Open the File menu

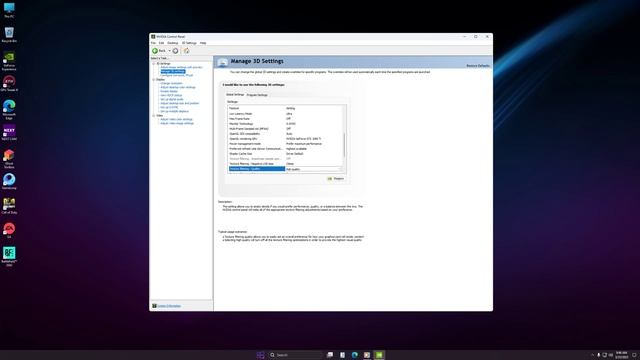point(153,43)
